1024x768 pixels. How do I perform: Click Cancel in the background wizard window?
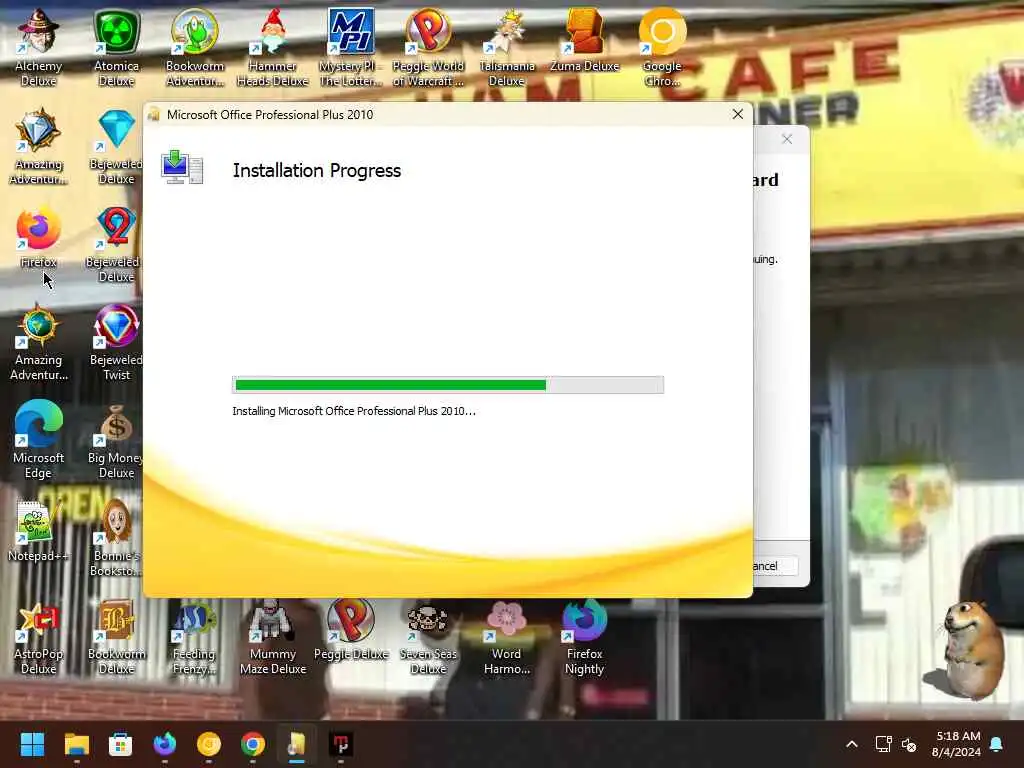[775, 566]
